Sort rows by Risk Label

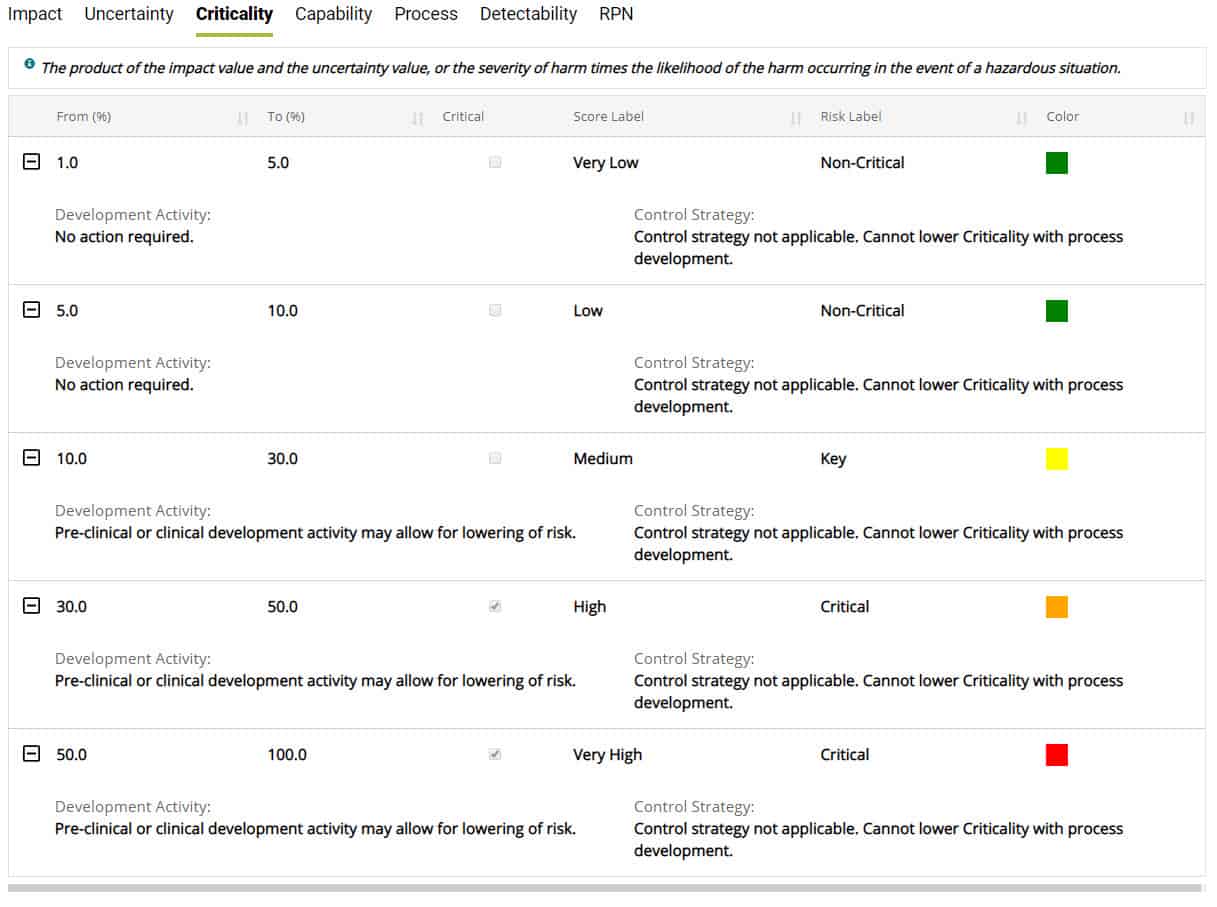point(1023,117)
